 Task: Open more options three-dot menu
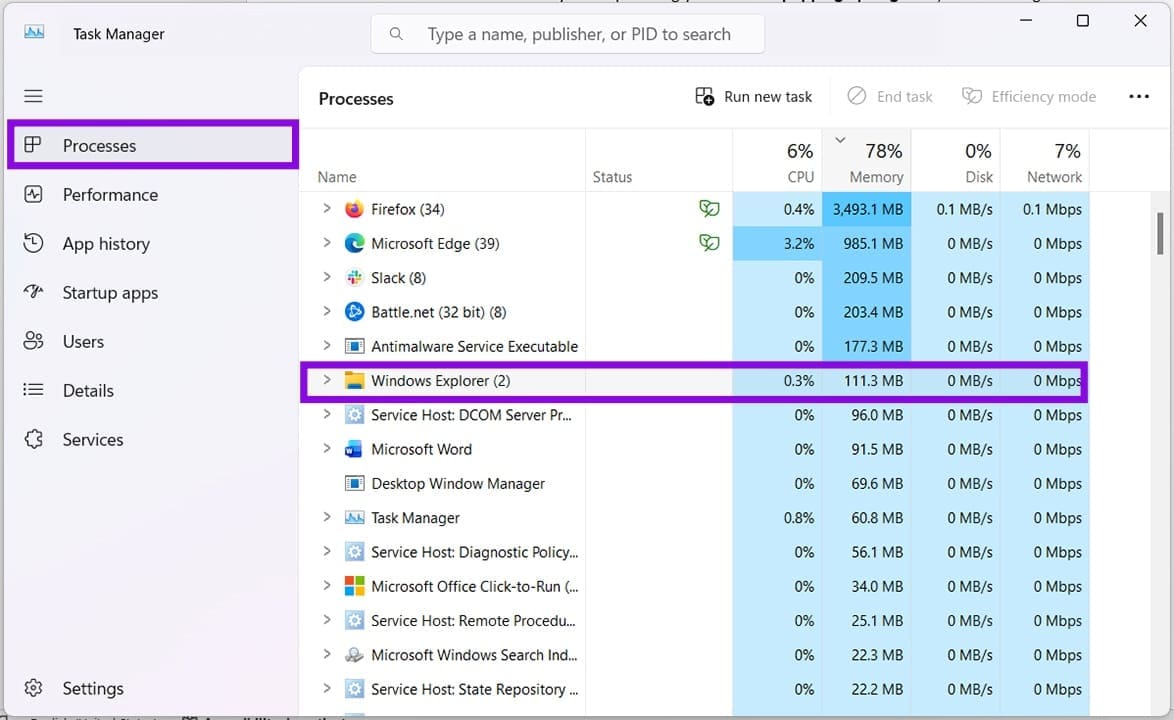[x=1139, y=97]
